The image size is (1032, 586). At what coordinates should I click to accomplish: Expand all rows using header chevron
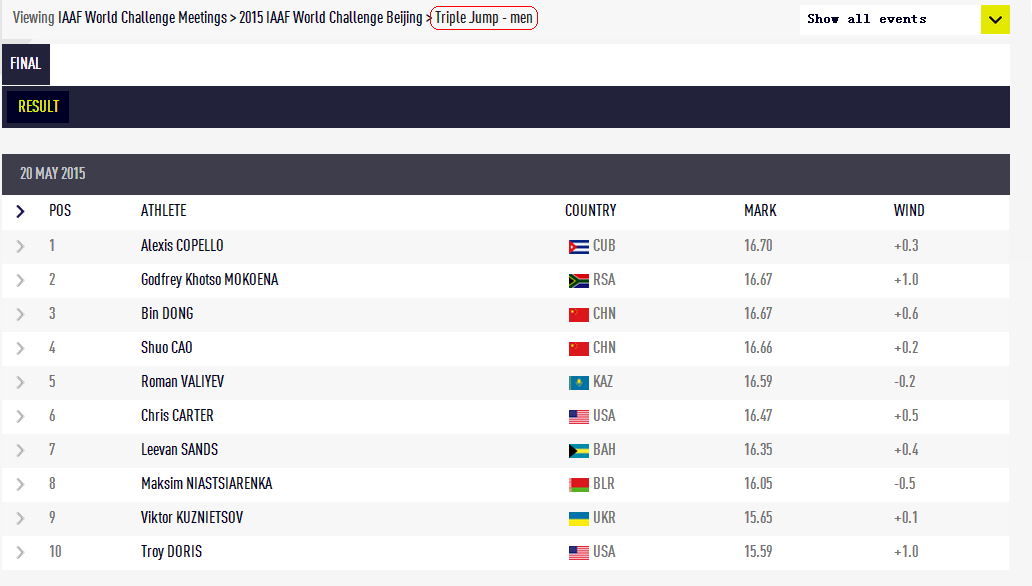pyautogui.click(x=20, y=211)
